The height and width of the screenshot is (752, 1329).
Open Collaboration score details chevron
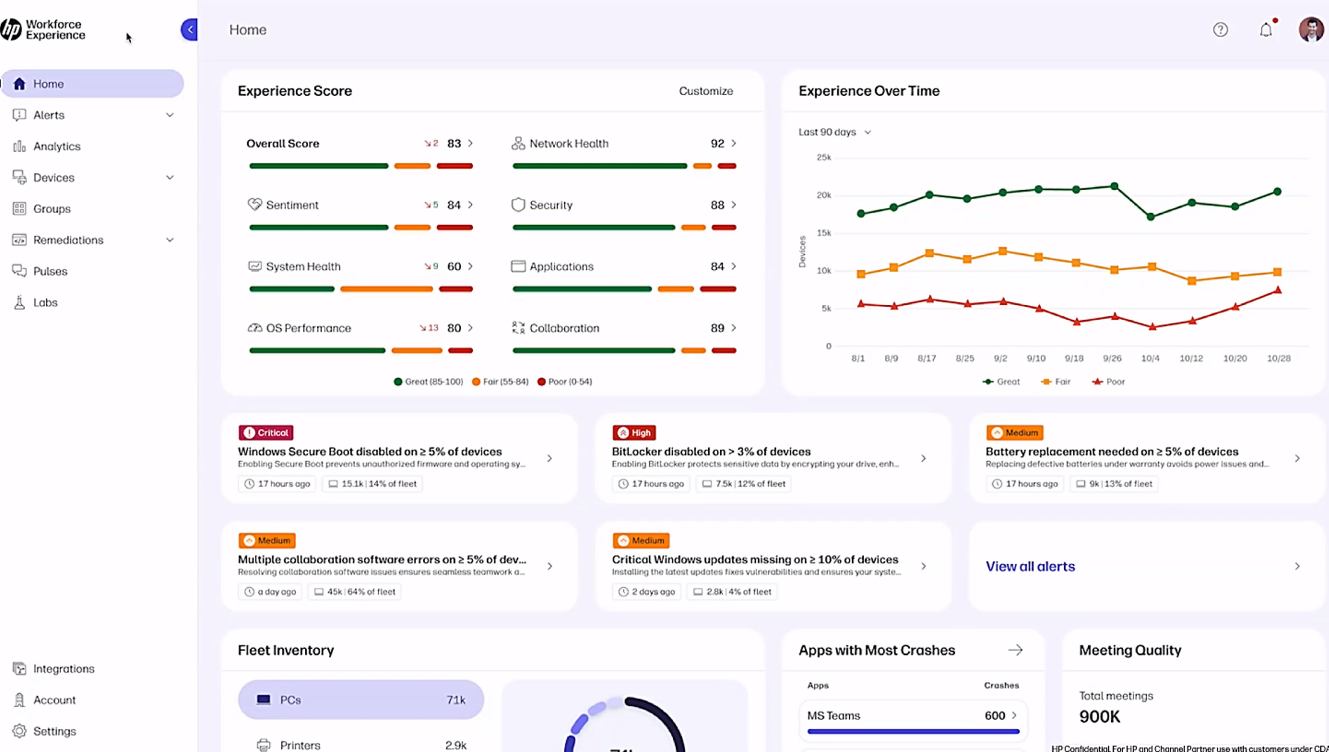(x=733, y=327)
